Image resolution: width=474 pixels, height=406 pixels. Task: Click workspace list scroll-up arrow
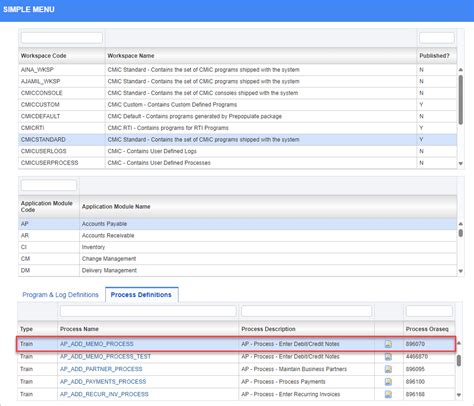pos(461,70)
